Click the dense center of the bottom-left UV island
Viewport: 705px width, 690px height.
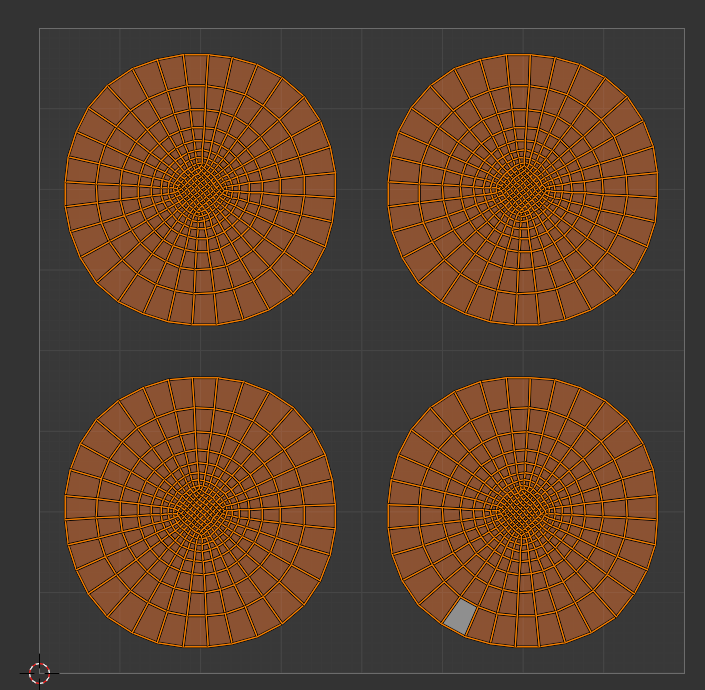click(201, 512)
